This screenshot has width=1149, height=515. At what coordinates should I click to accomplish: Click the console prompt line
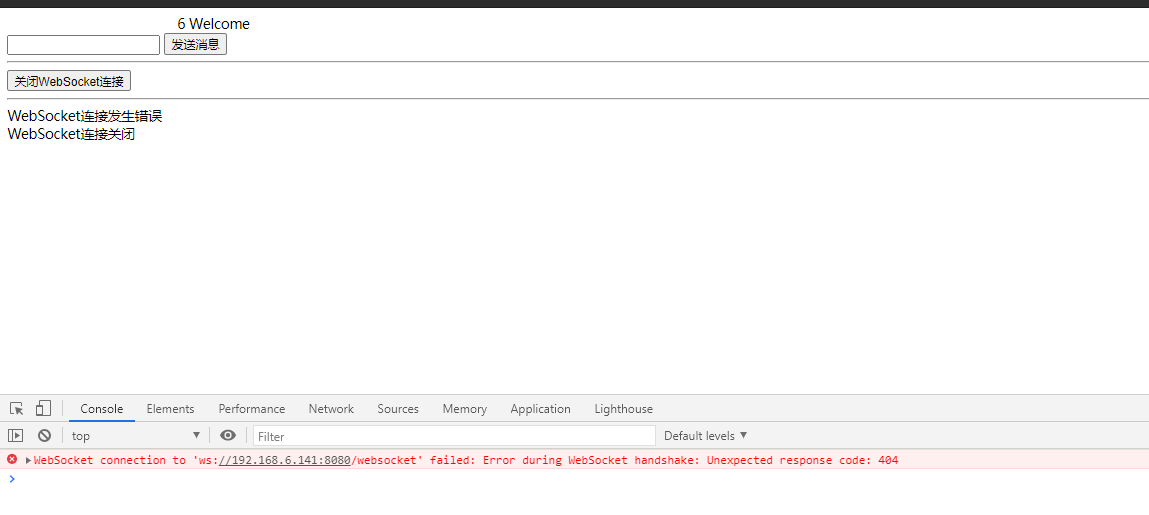coord(574,479)
